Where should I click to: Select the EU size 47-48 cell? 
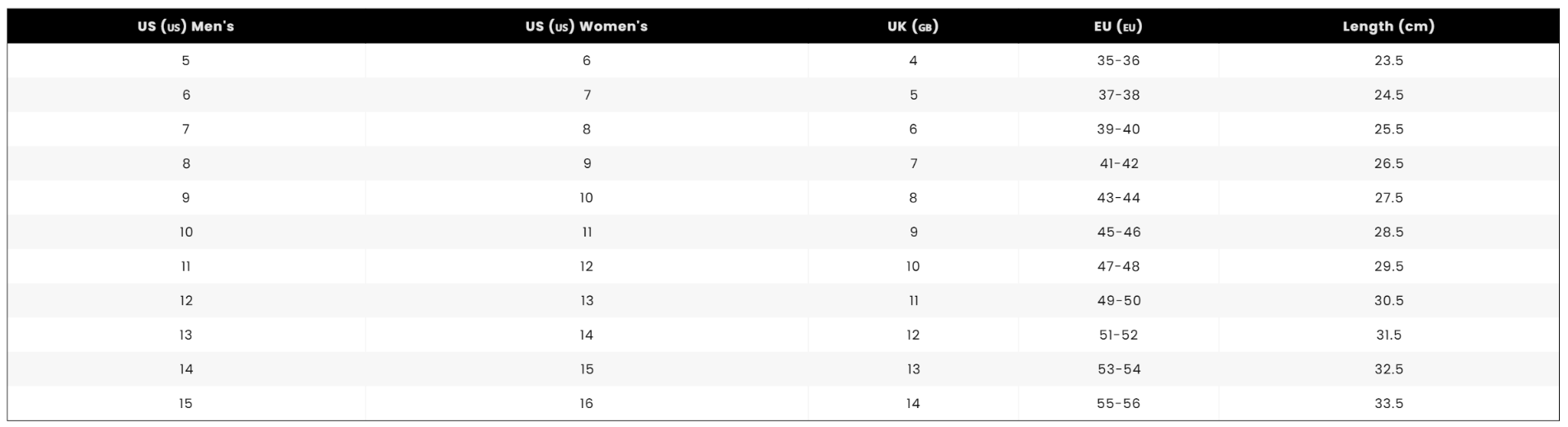(1119, 266)
